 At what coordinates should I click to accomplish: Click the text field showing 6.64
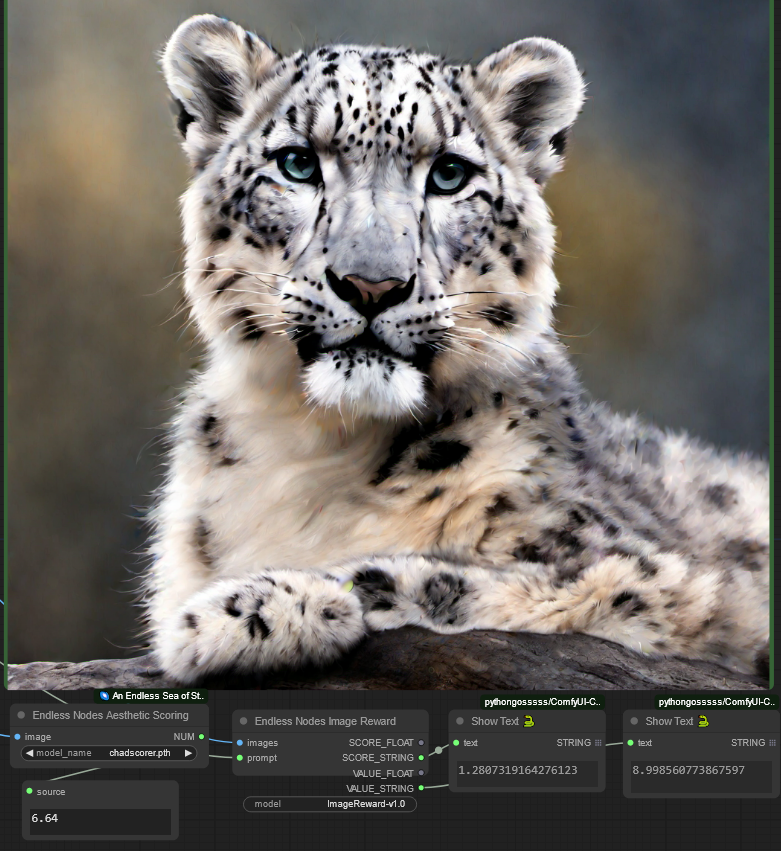point(100,819)
